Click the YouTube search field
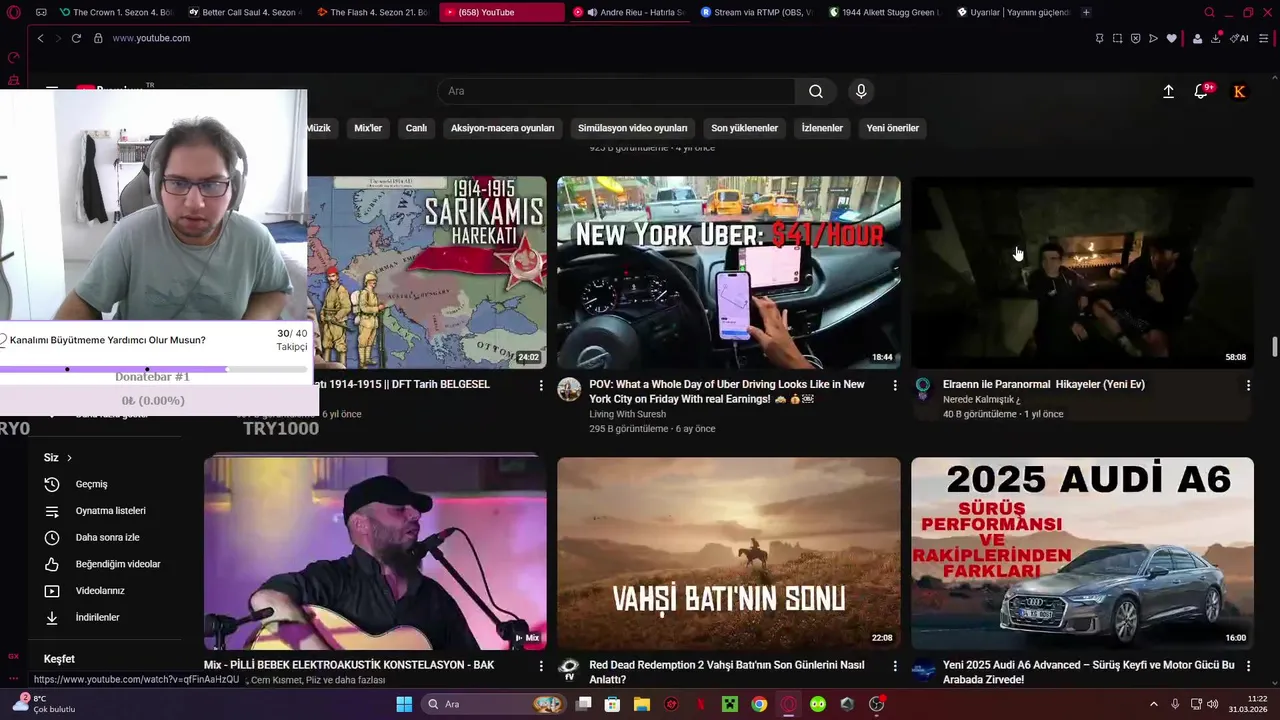This screenshot has width=1280, height=720. coord(616,91)
